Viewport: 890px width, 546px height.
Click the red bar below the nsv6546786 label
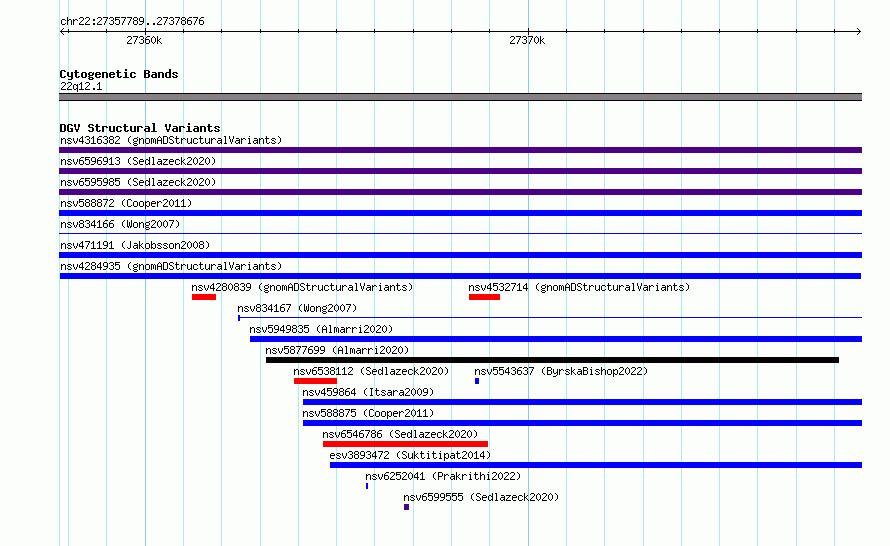pos(405,444)
